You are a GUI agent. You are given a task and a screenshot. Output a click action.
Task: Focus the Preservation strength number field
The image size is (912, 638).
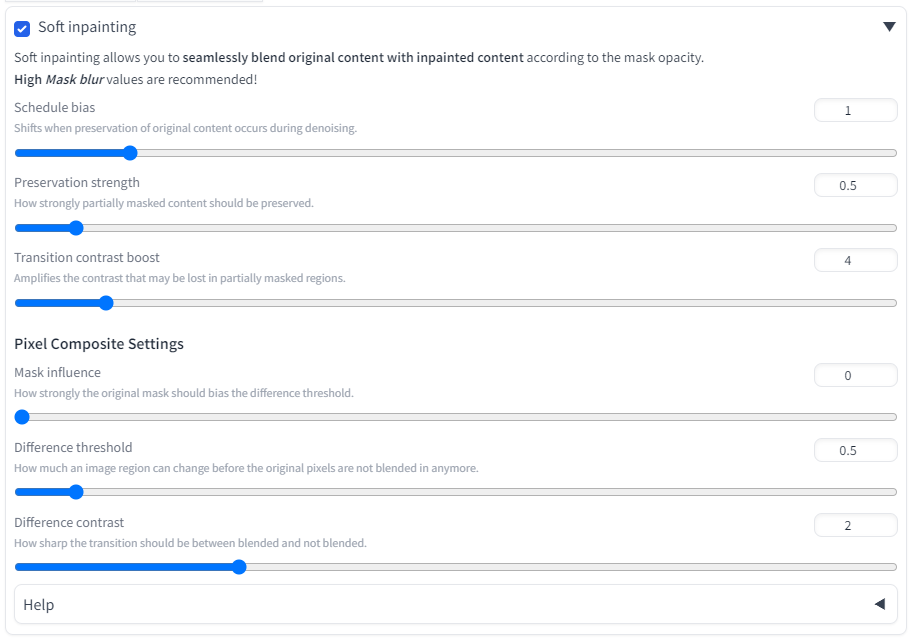[x=855, y=185]
